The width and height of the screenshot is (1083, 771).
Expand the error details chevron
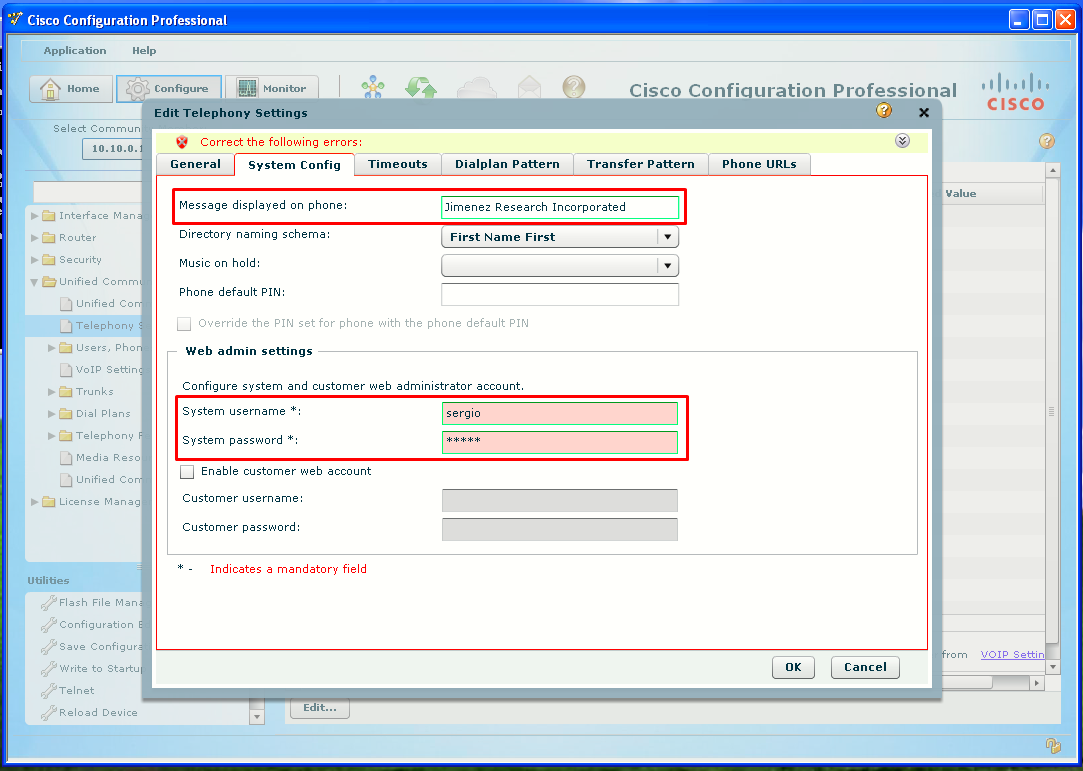pyautogui.click(x=902, y=141)
